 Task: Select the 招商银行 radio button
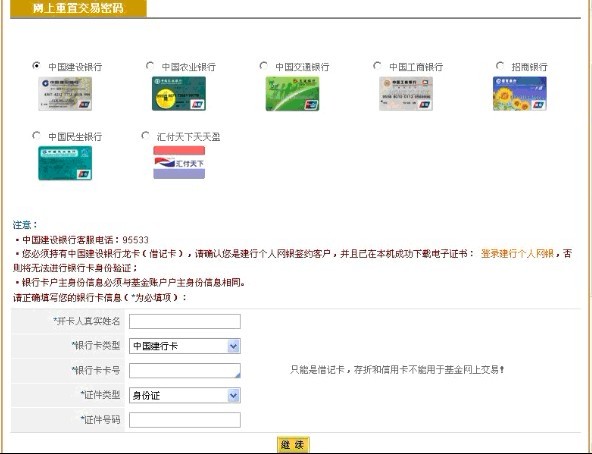tap(500, 66)
